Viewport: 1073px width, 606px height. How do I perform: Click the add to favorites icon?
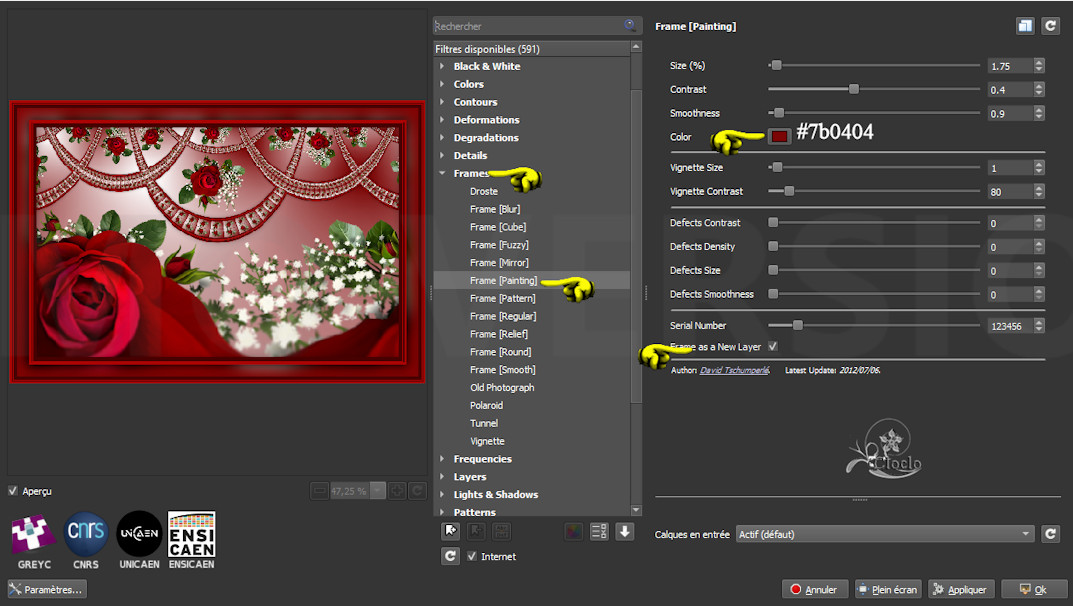pos(451,532)
